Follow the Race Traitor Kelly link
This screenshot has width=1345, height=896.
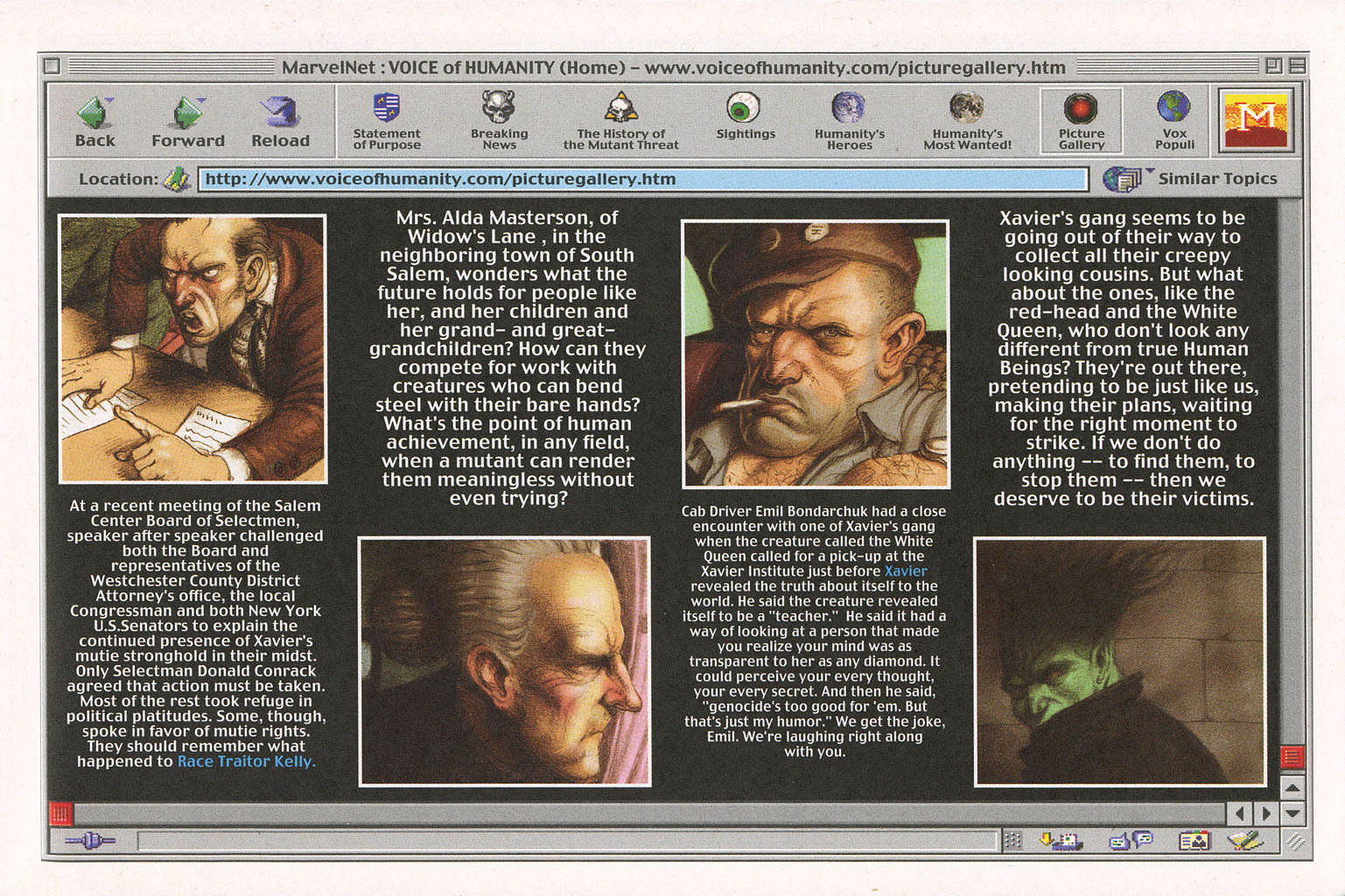tap(246, 761)
